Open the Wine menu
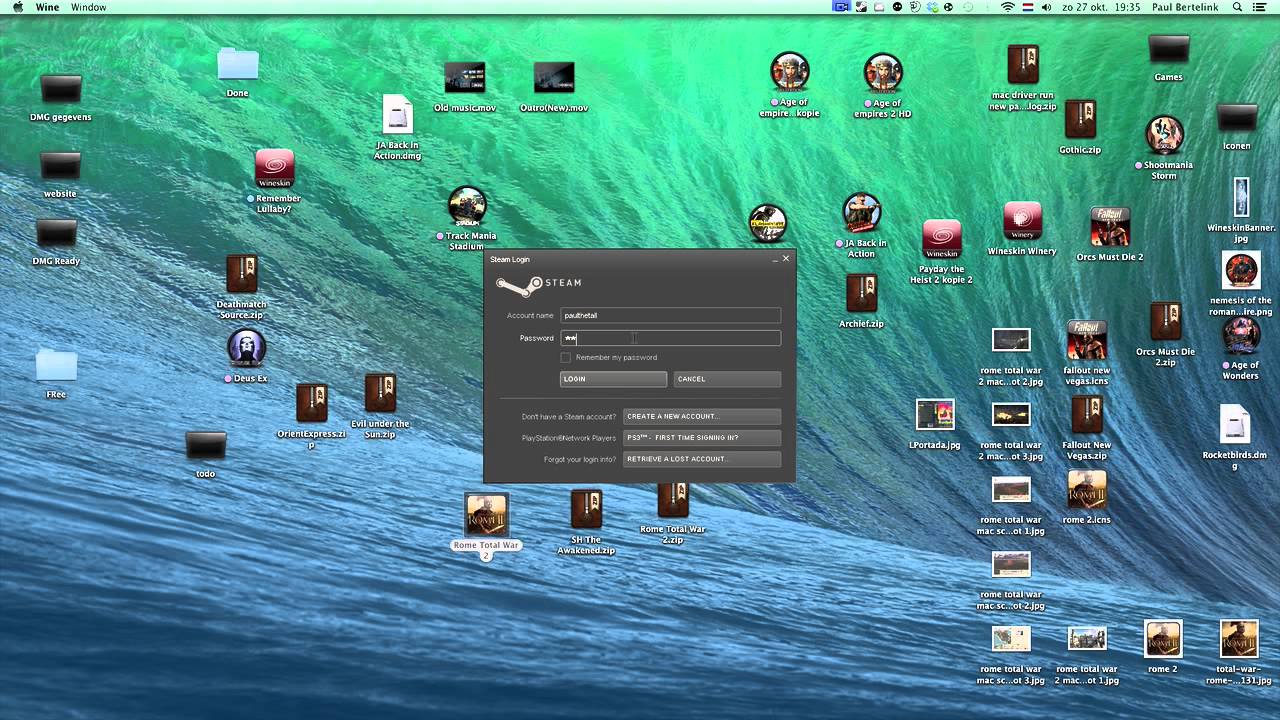 click(x=47, y=7)
